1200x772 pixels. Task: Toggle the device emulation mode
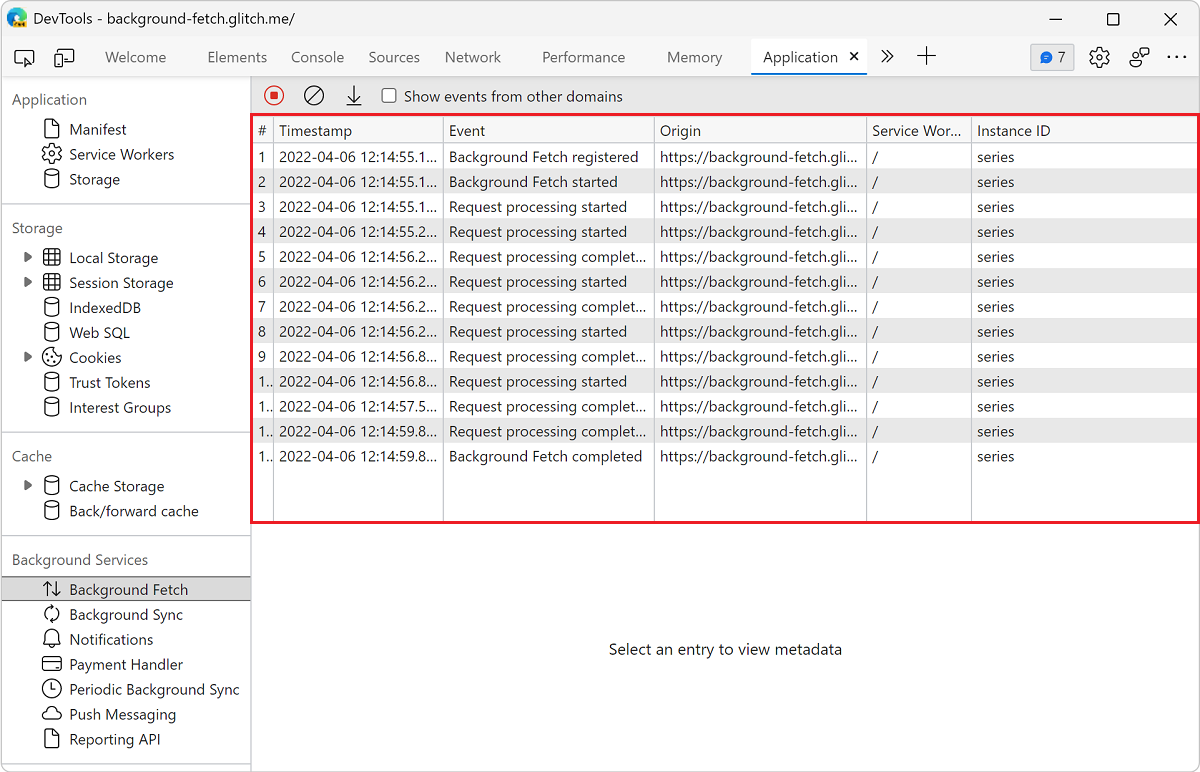64,57
